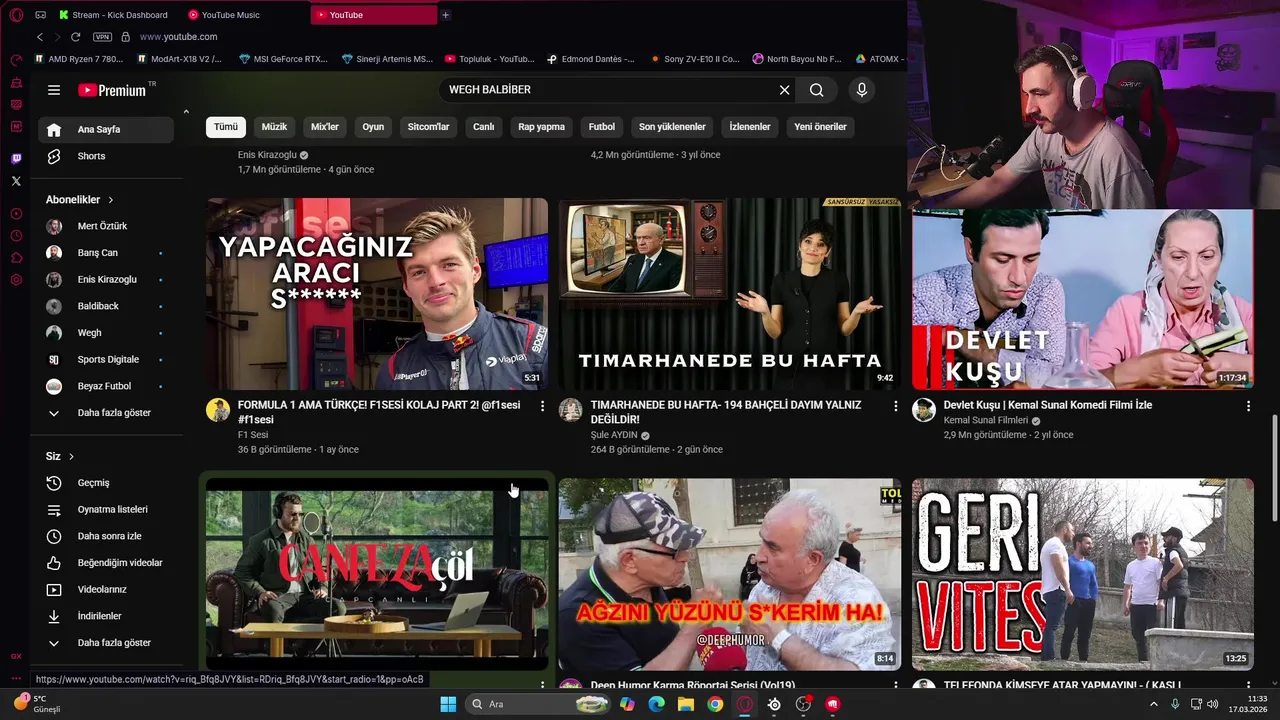
Task: Switch to the YouTube Music tab
Action: tap(230, 15)
